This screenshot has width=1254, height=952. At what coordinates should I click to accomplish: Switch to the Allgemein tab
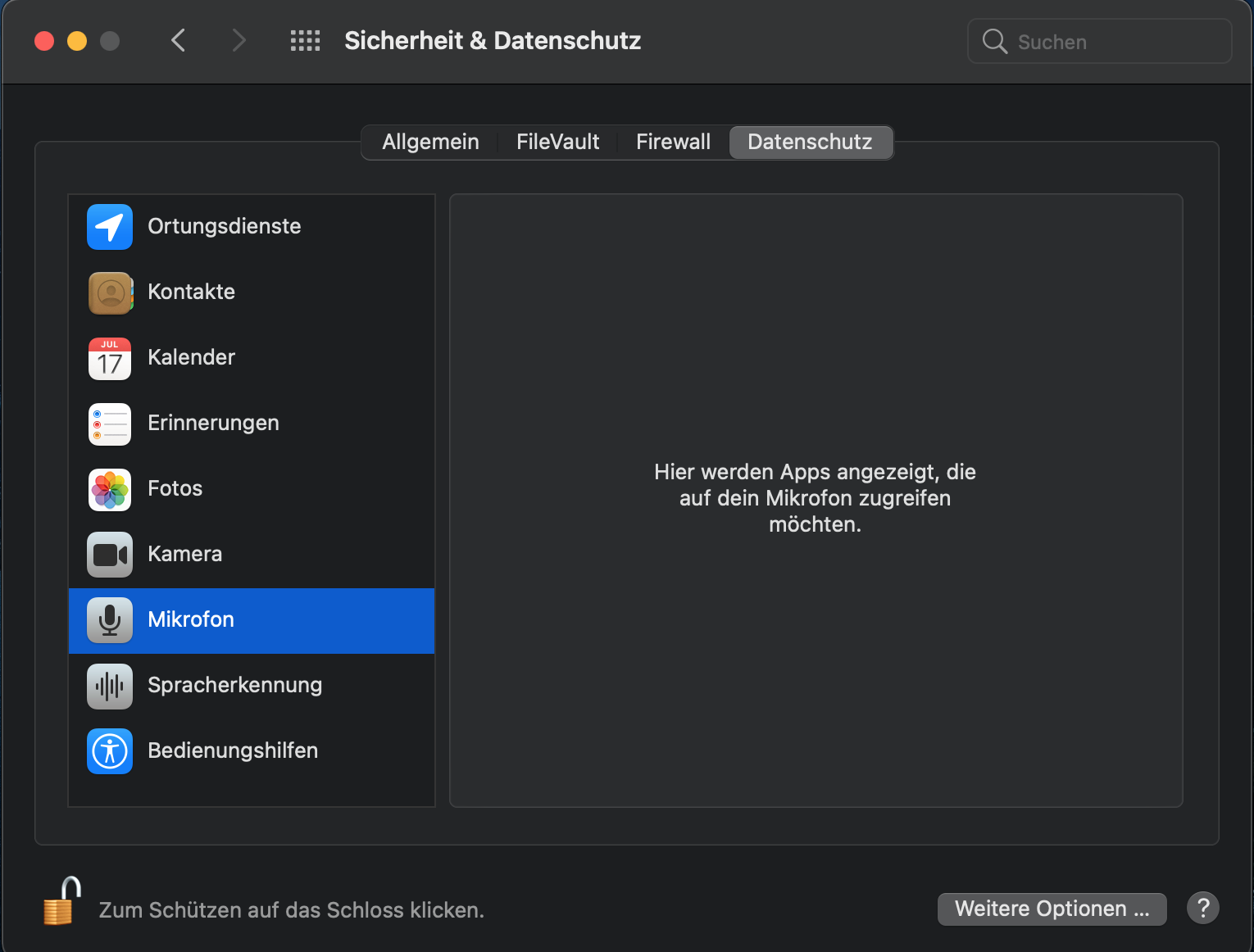click(x=430, y=142)
